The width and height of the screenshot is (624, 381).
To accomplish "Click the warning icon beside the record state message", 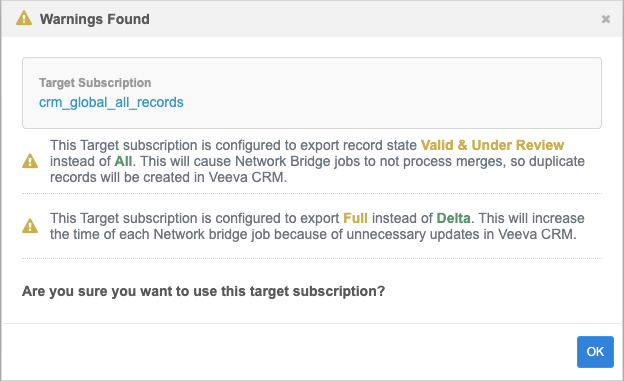I will pyautogui.click(x=30, y=161).
